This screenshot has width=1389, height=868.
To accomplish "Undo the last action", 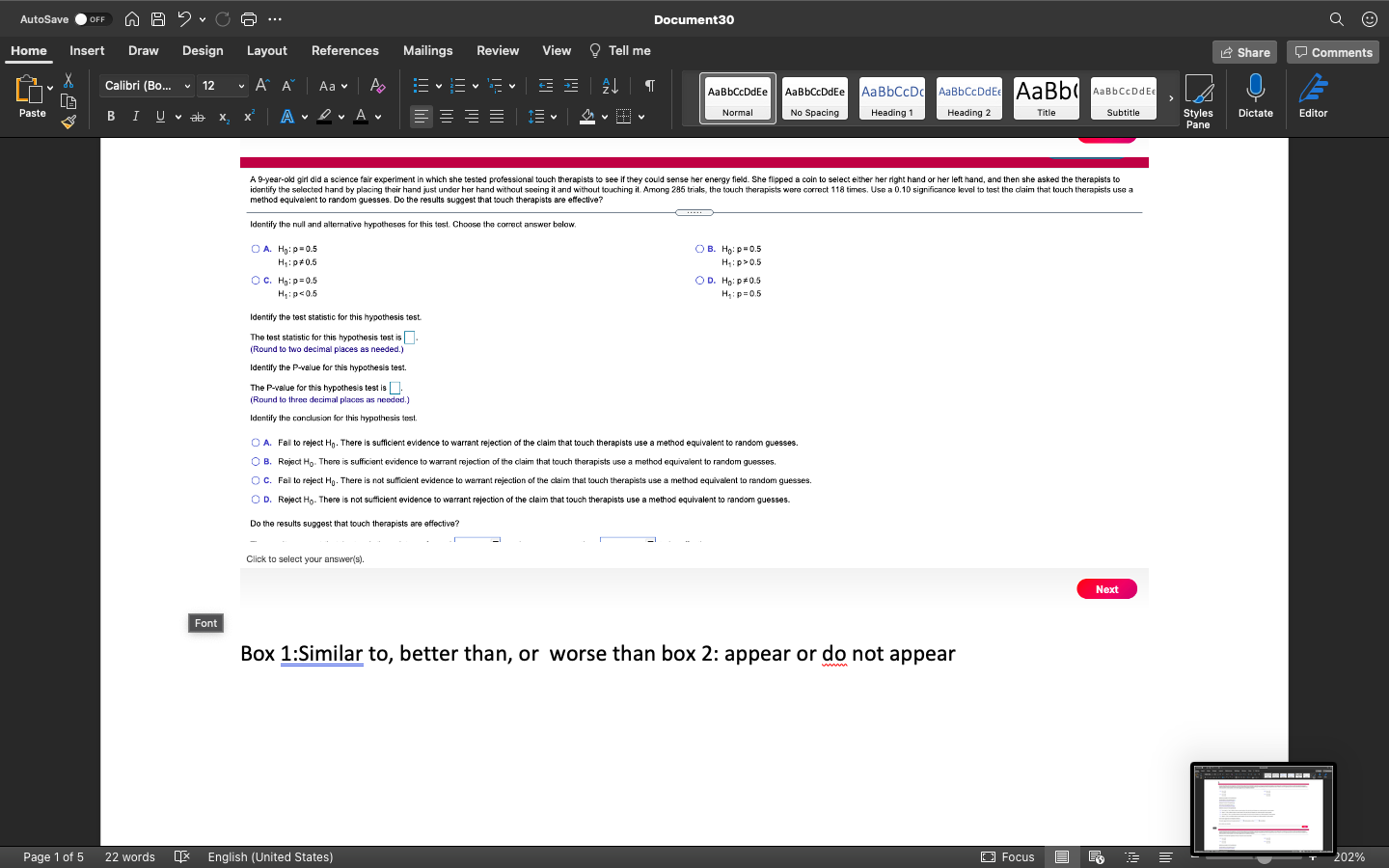I will pyautogui.click(x=184, y=19).
